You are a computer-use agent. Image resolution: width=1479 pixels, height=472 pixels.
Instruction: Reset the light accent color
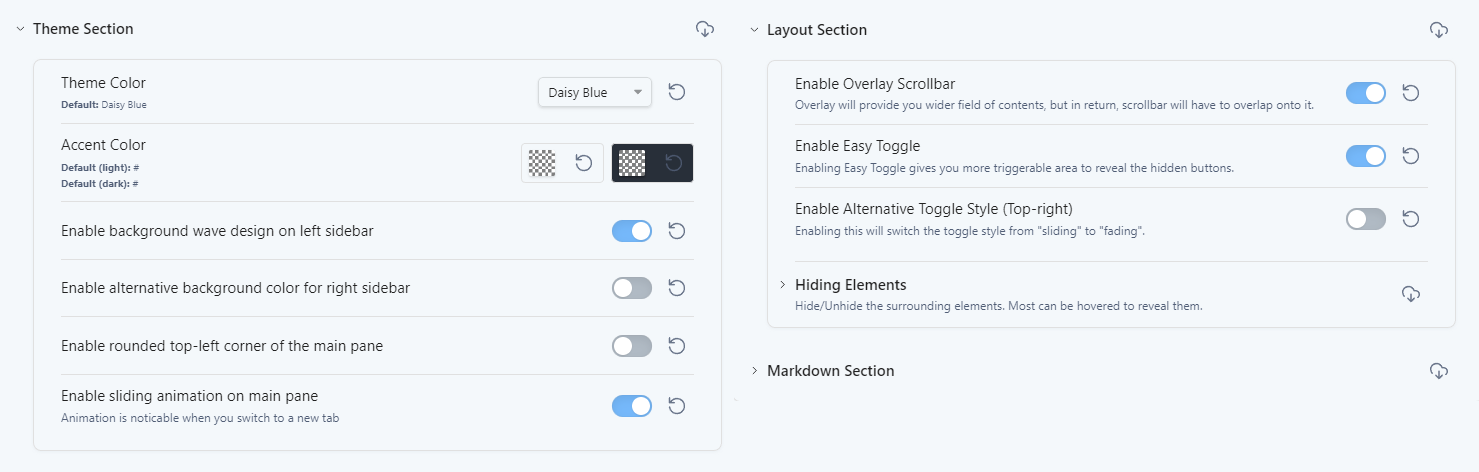click(584, 163)
